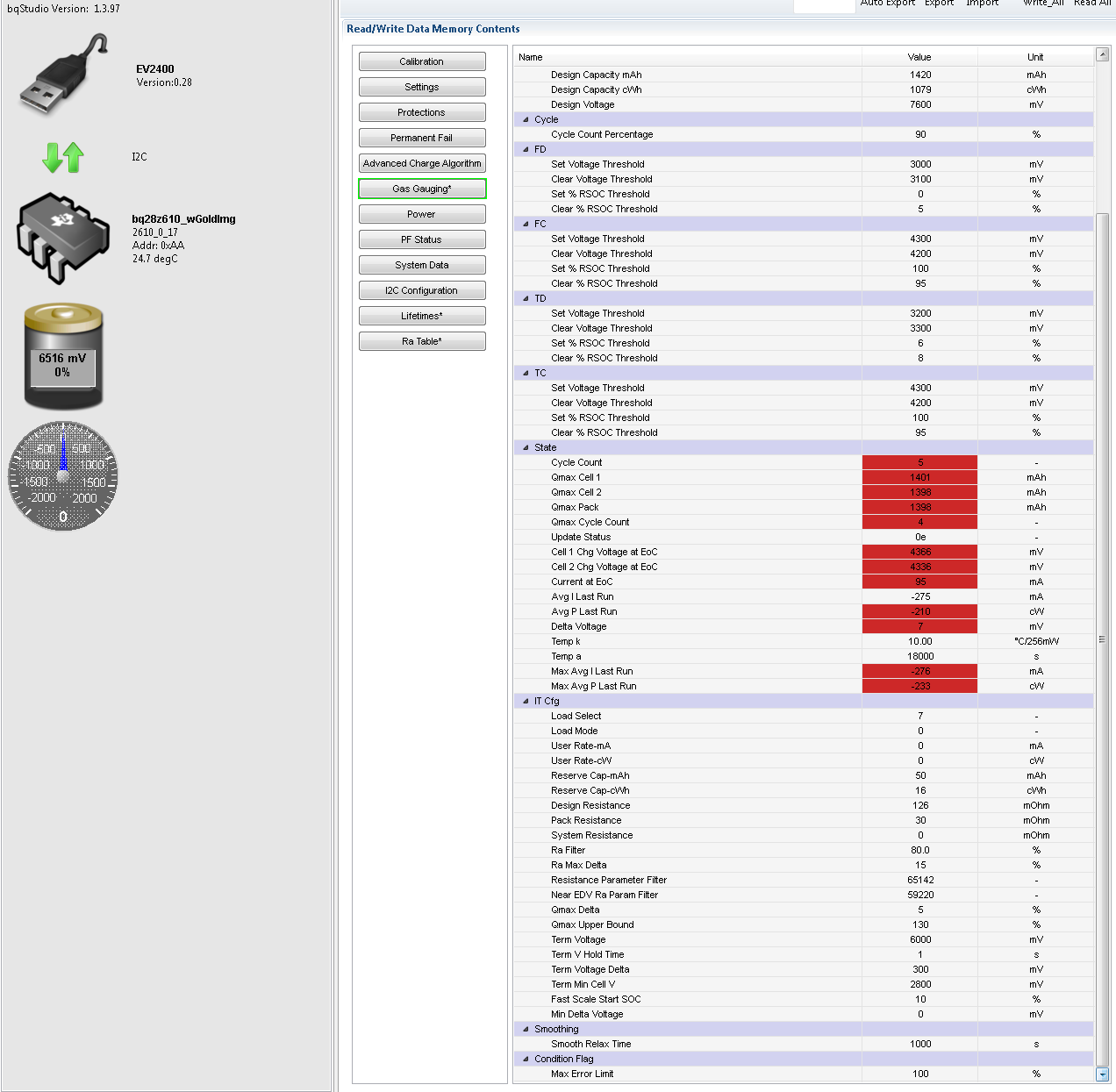
Task: Click the scrollbar up arrow
Action: 1103,55
